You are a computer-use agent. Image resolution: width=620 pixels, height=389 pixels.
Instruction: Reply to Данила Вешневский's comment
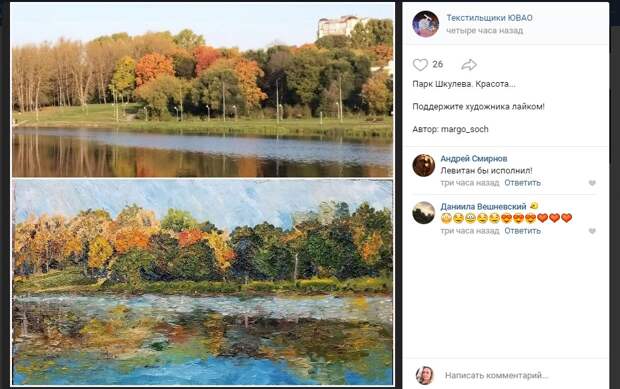522,230
